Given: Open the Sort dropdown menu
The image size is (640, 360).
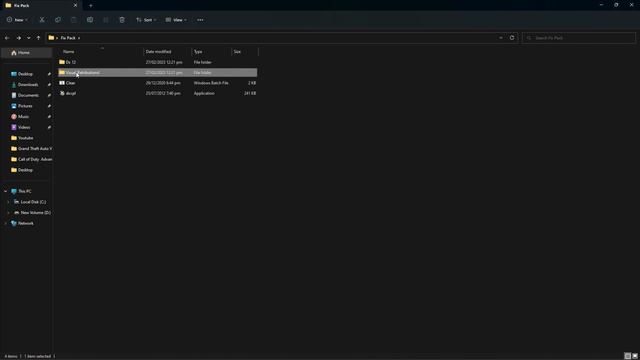Looking at the screenshot, I should click(146, 20).
